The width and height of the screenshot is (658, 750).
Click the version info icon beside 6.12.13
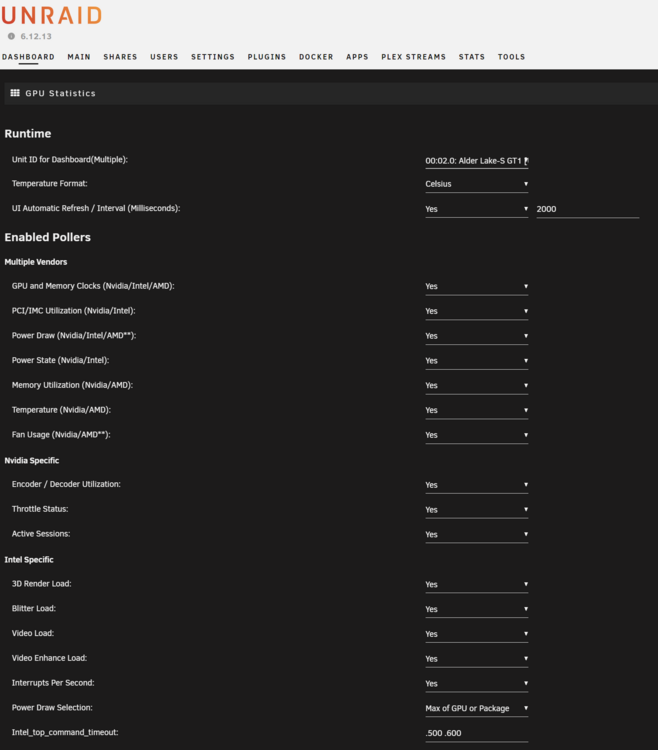(11, 36)
